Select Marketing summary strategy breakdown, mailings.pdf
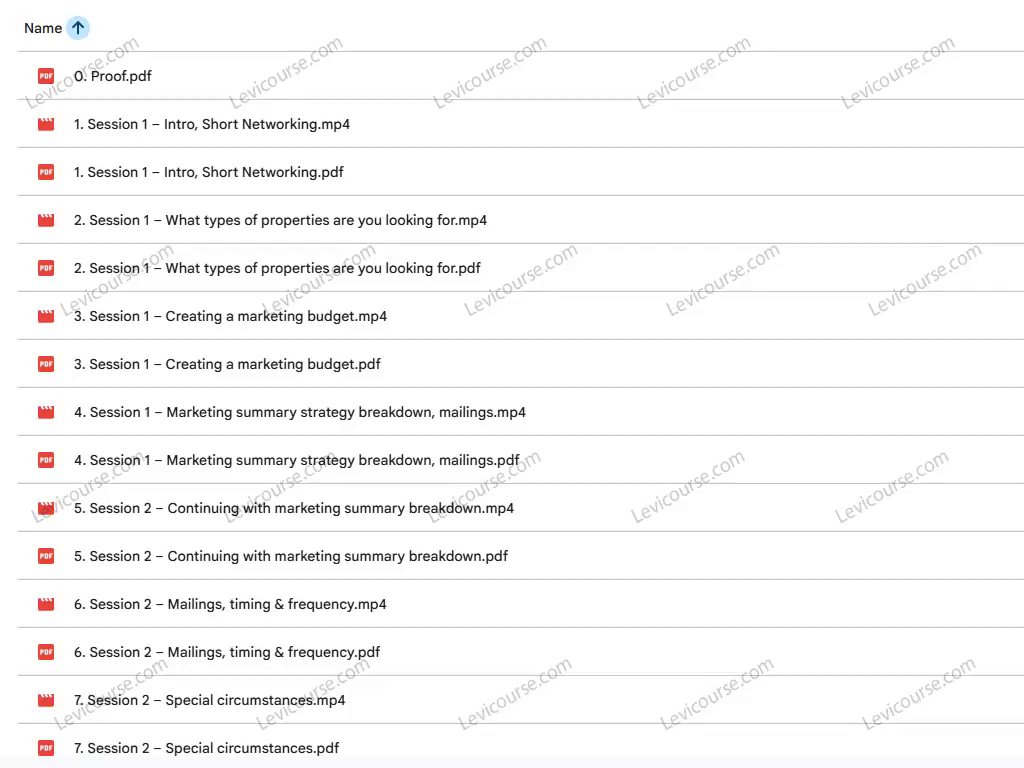Viewport: 1024px width, 768px height. 296,460
